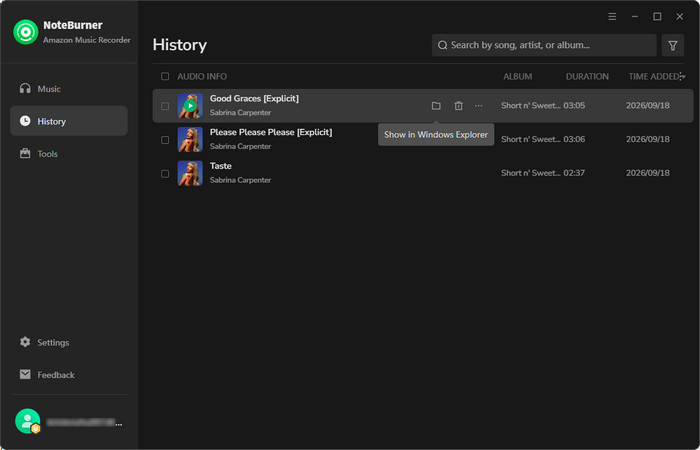Select the History sidebar item
The width and height of the screenshot is (700, 450).
[x=69, y=121]
